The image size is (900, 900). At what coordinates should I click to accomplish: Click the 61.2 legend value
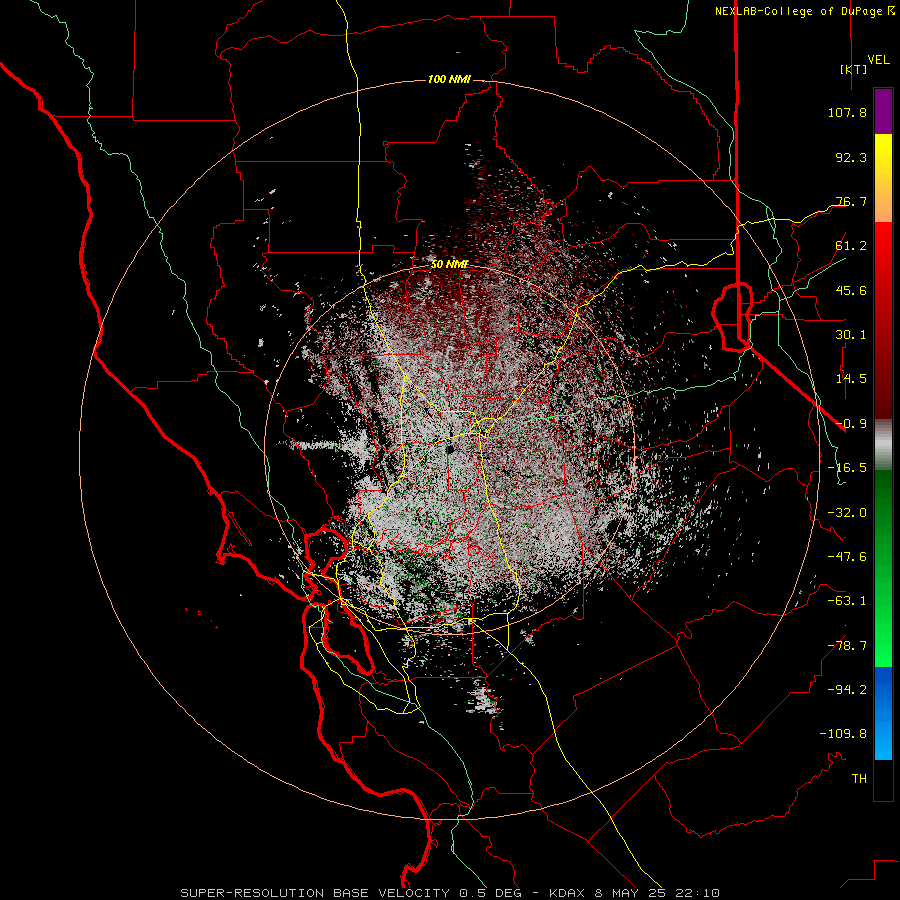(851, 246)
